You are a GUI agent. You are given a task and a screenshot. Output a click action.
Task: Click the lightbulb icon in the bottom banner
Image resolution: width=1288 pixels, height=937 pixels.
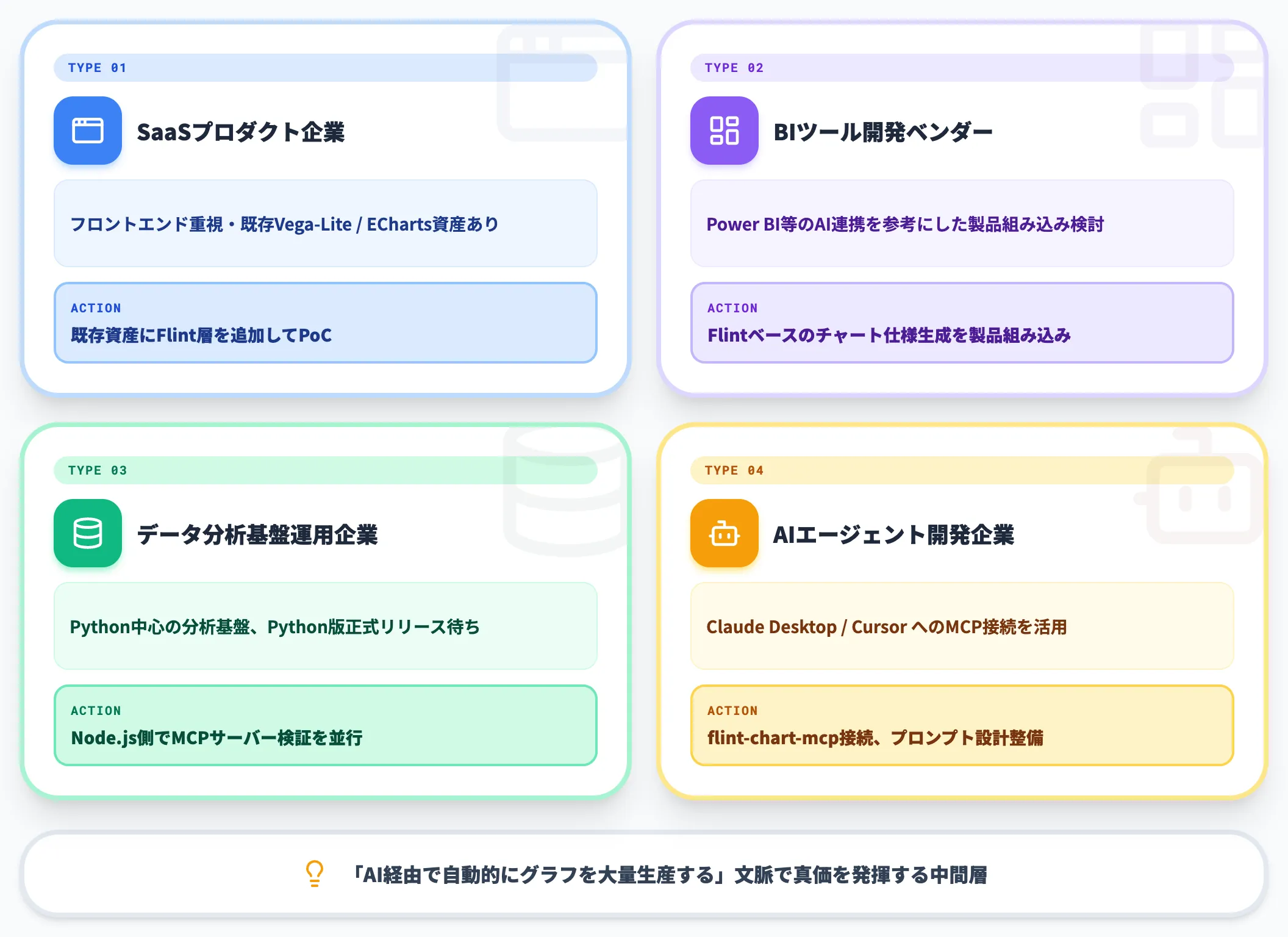pyautogui.click(x=315, y=874)
